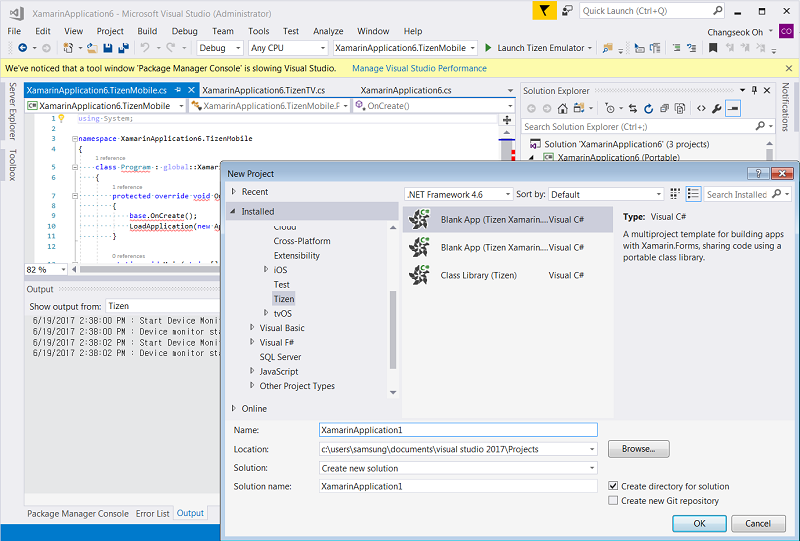Click the project Name text field
This screenshot has width=800, height=541.
coord(457,430)
